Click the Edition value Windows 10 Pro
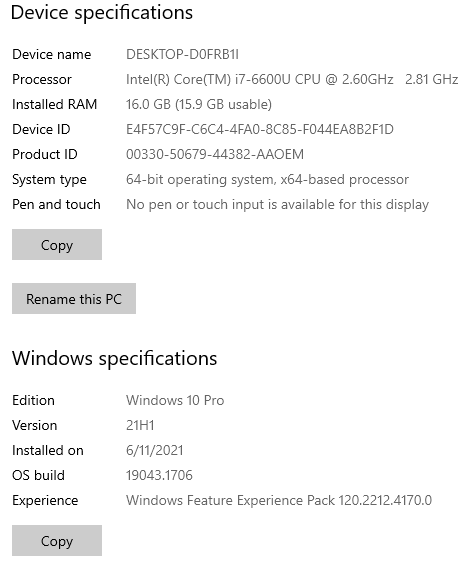 175,400
